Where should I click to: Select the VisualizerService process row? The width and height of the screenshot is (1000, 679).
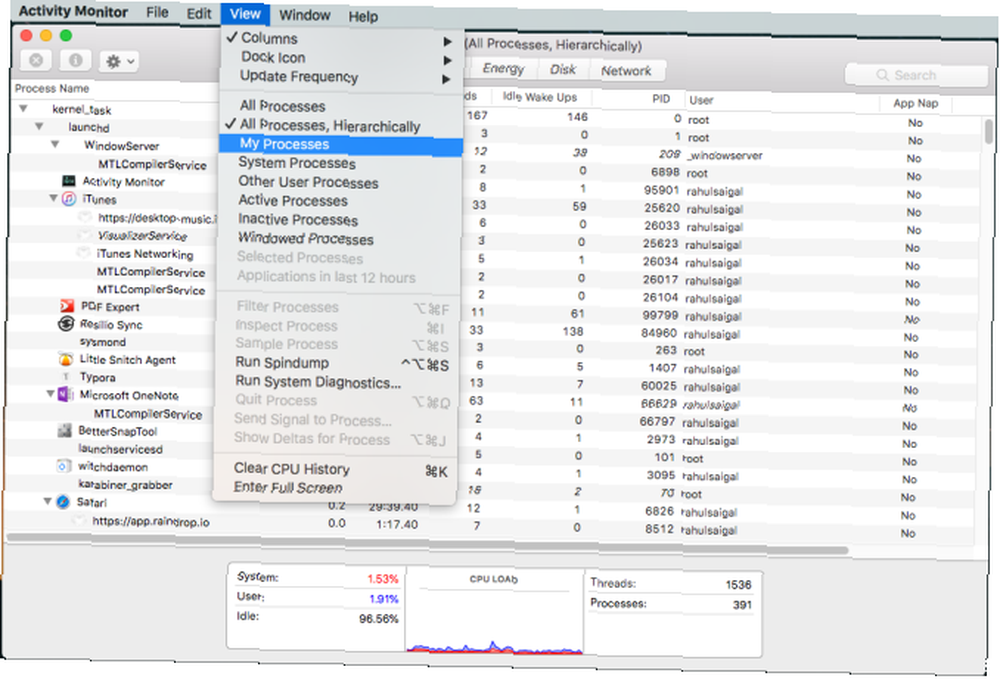(142, 236)
